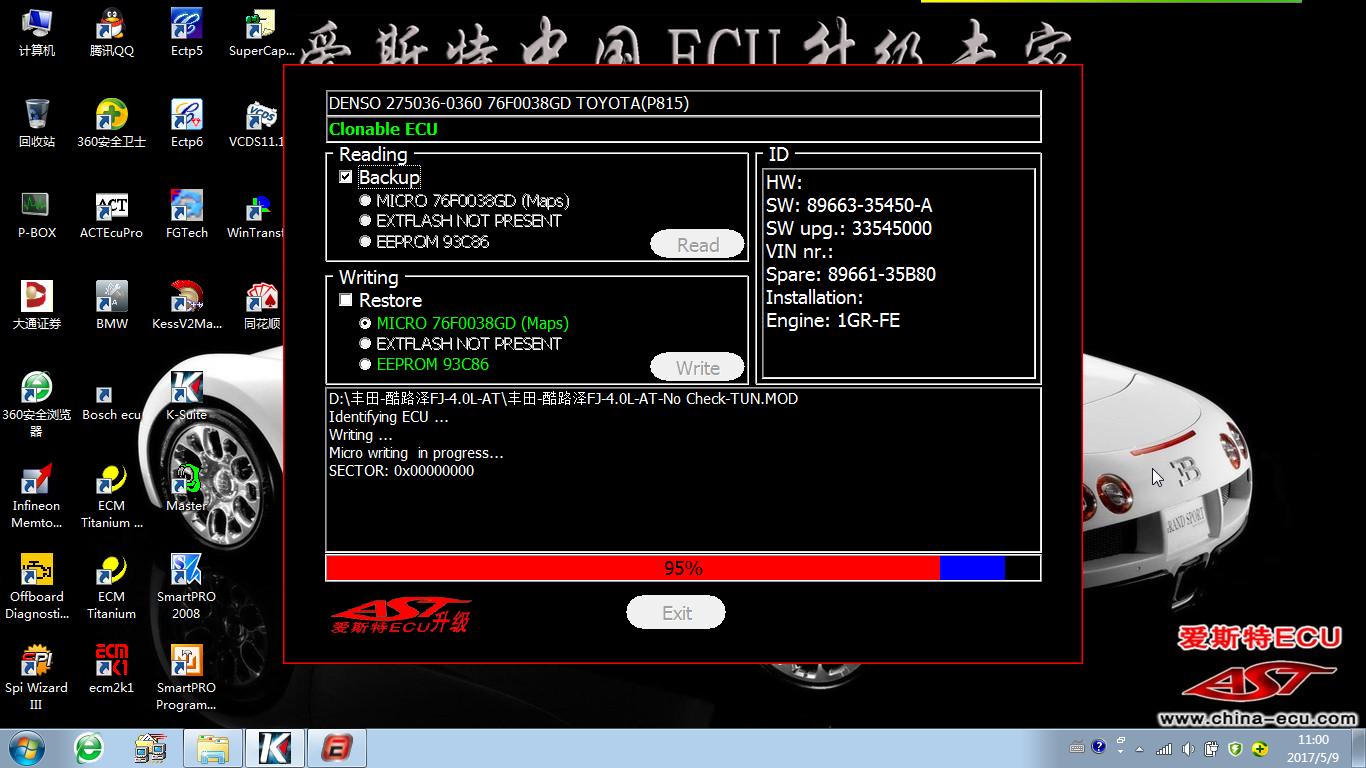1366x768 pixels.
Task: Select Reading EEPROM 93C86 radio
Action: (x=365, y=241)
